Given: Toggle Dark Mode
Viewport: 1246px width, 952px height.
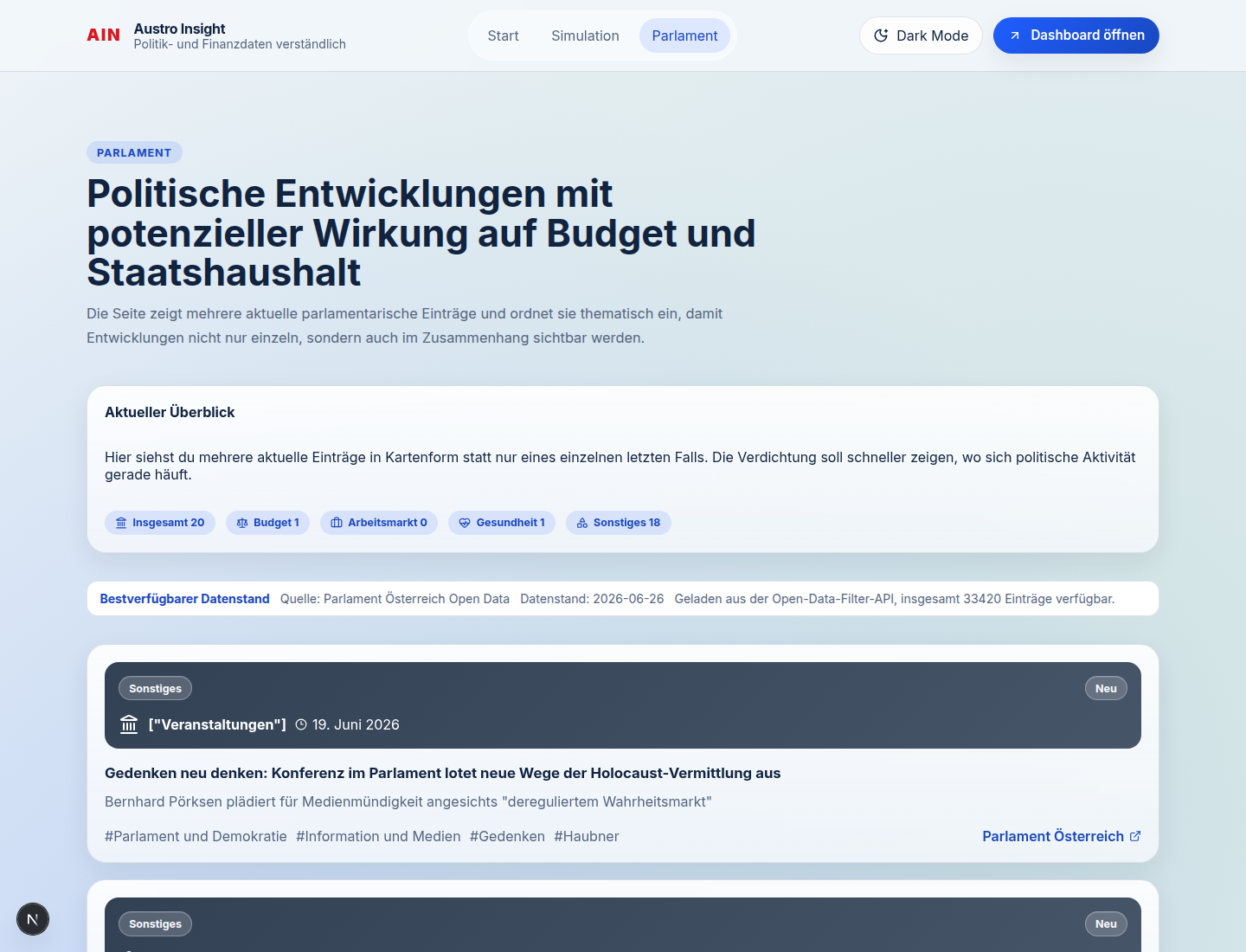Looking at the screenshot, I should [921, 35].
